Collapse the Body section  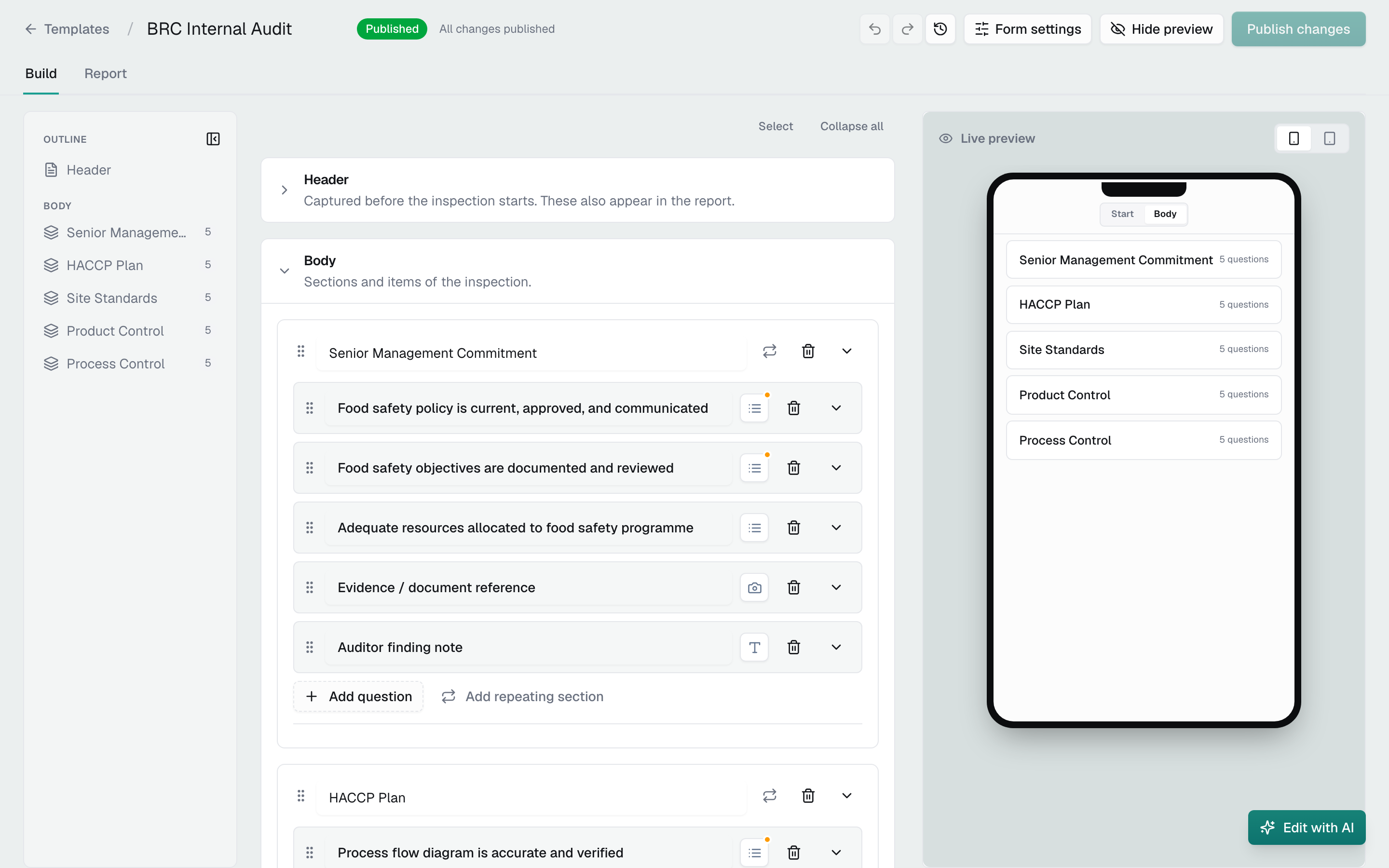tap(284, 271)
